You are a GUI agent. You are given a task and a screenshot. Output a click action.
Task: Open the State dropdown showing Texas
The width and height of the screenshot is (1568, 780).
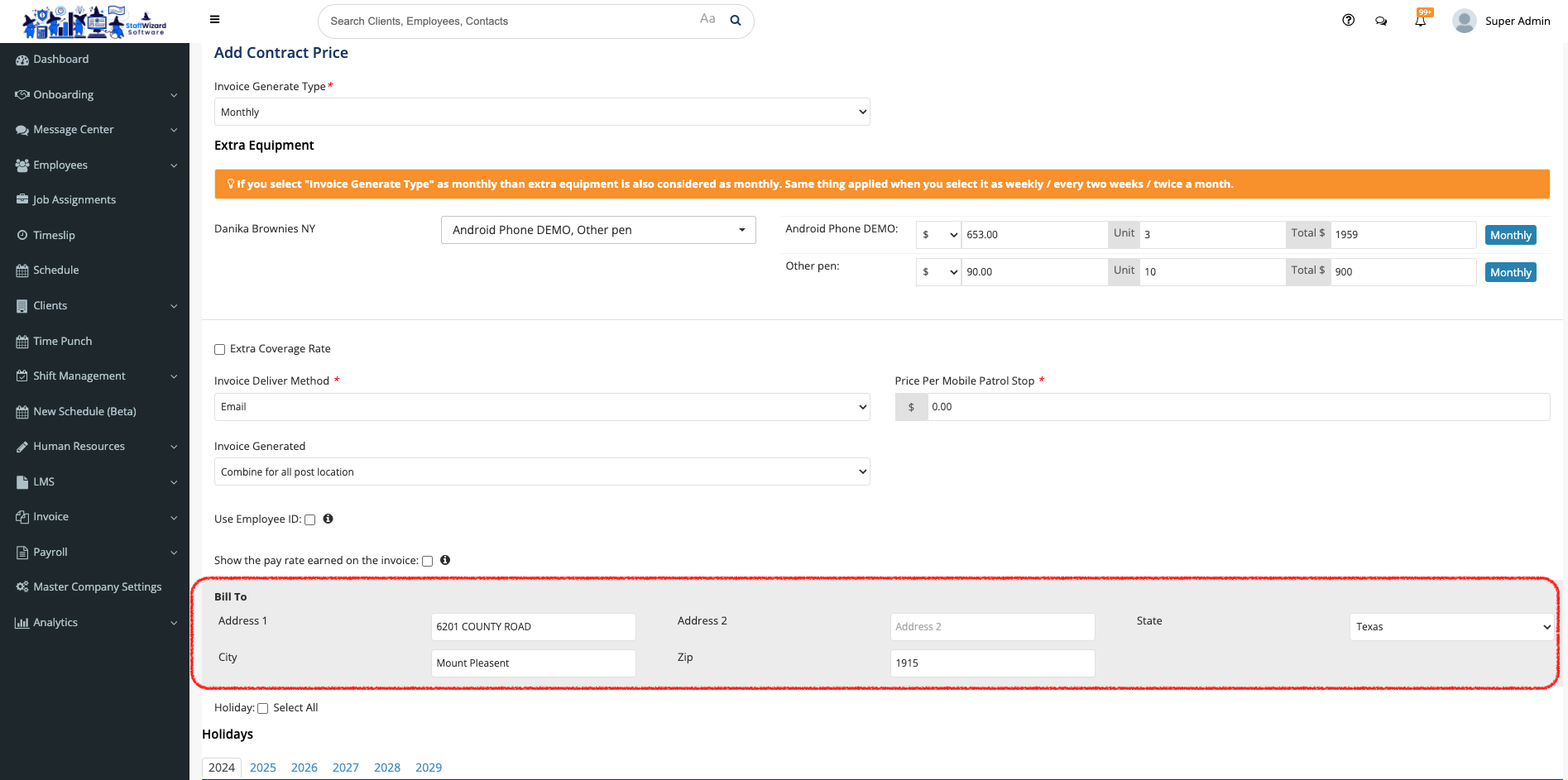[x=1451, y=626]
